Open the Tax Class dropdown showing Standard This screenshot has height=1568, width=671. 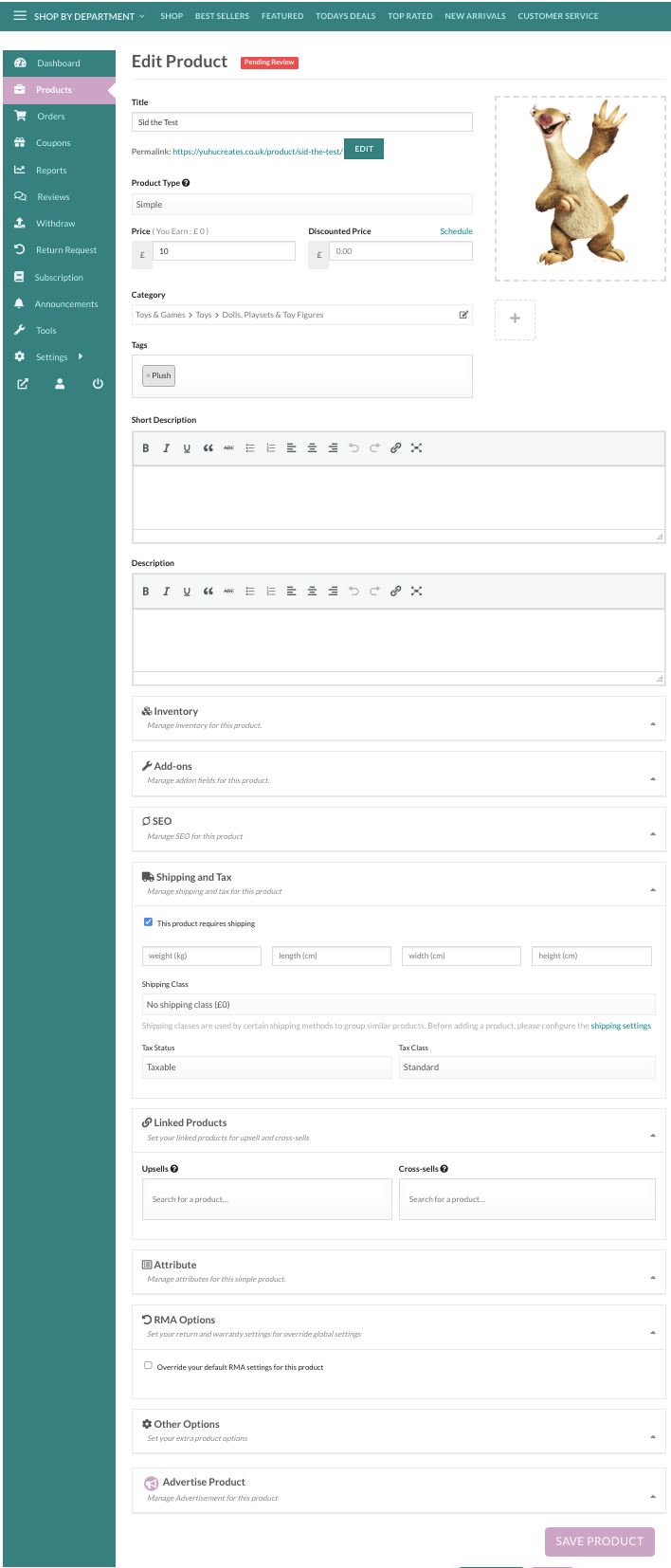527,1067
